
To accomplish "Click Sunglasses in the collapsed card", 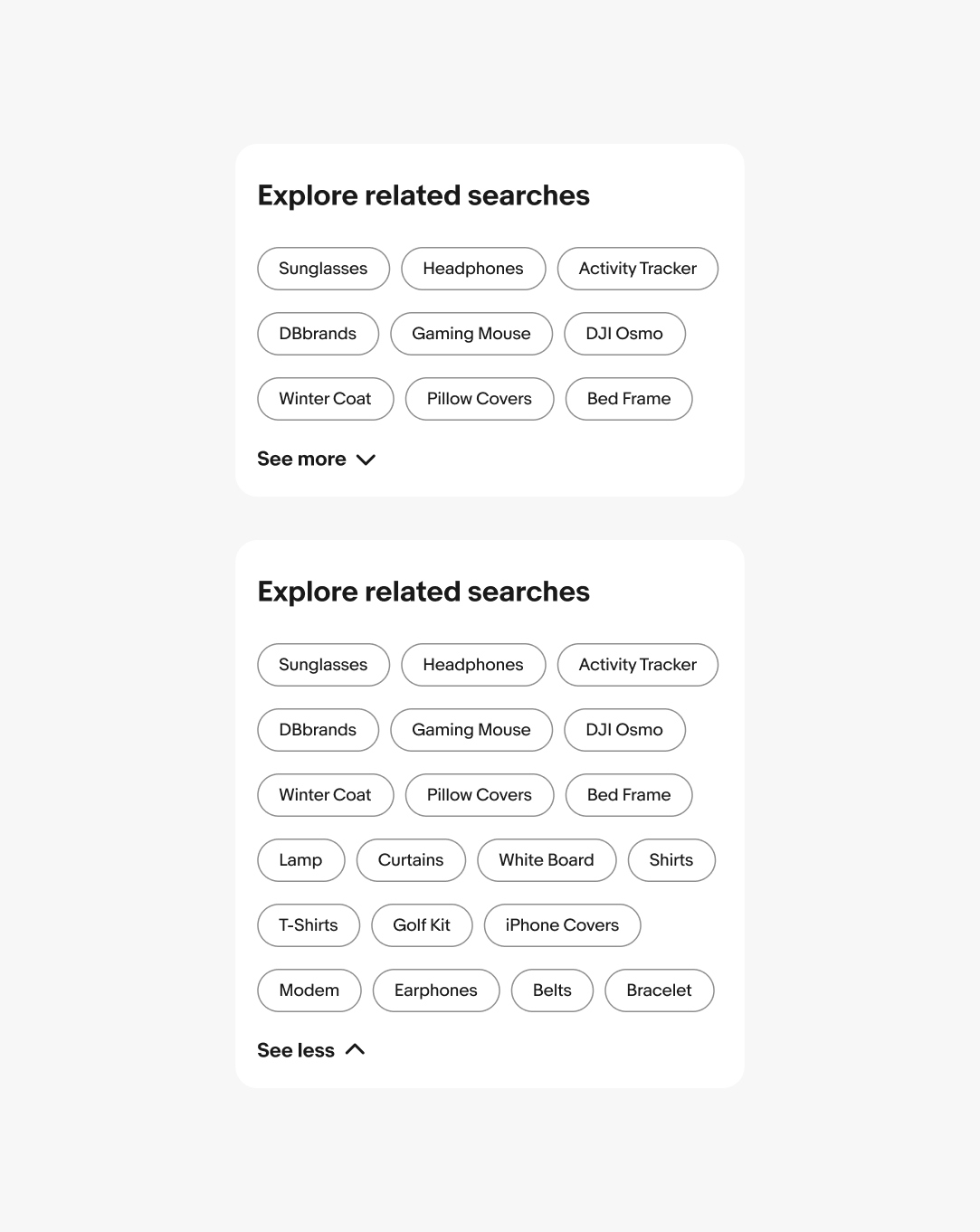I will (323, 269).
